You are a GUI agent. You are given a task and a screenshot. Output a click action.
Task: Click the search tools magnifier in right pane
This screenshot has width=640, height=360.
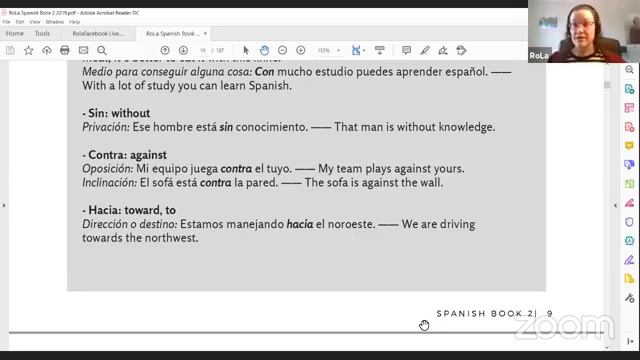[x=629, y=70]
